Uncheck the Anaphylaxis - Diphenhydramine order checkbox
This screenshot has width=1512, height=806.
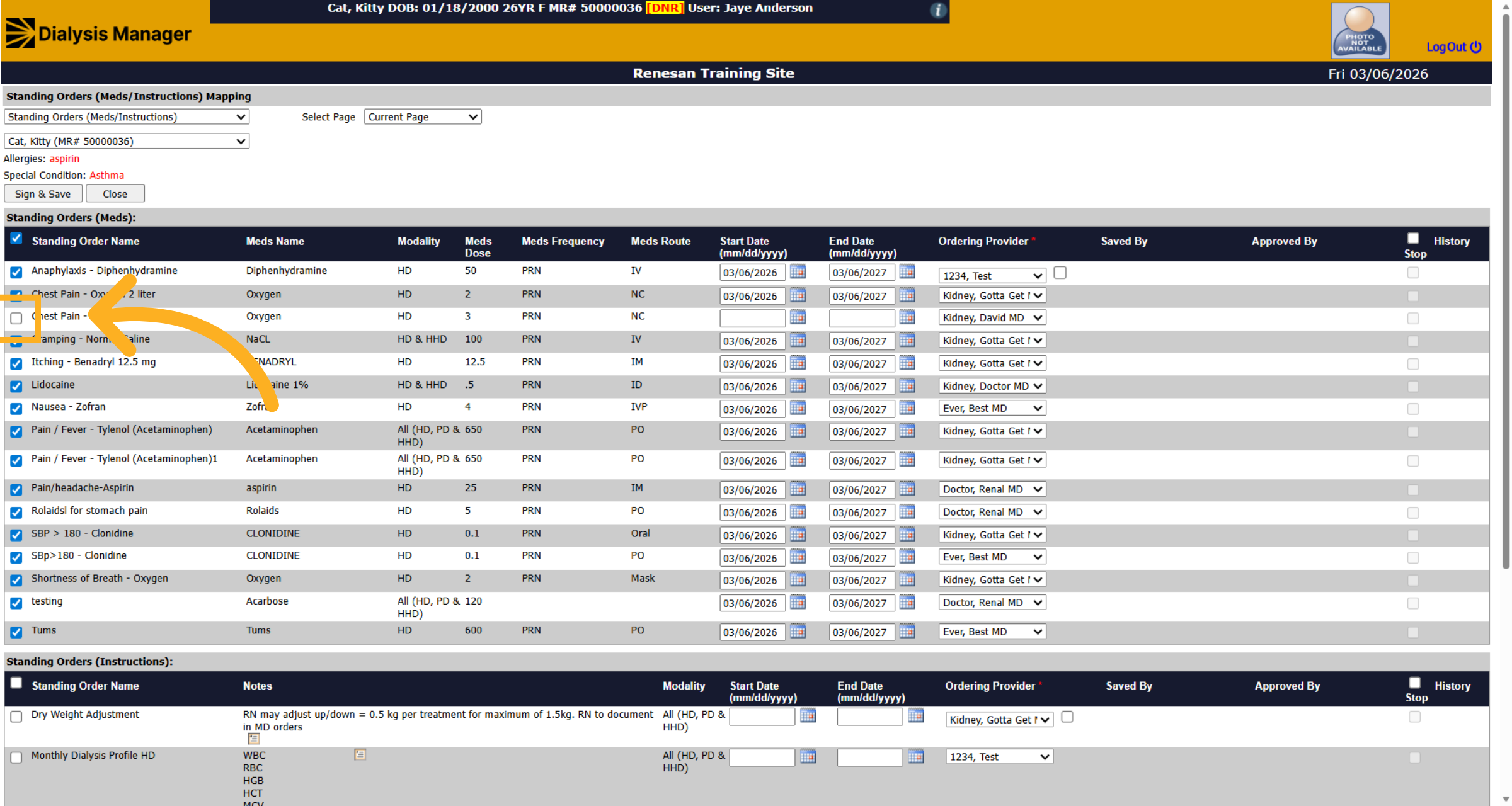click(x=16, y=272)
